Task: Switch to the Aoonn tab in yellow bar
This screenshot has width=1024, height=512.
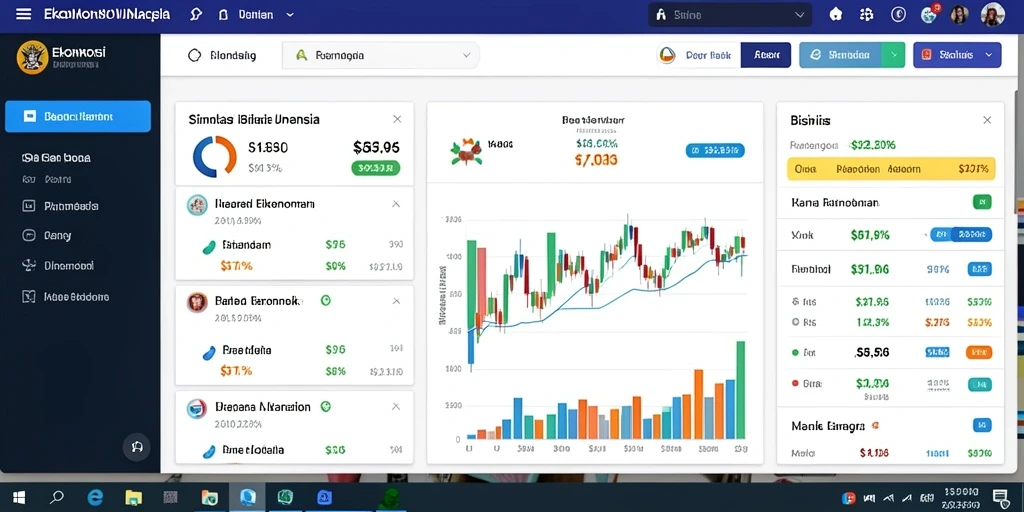Action: pos(904,169)
